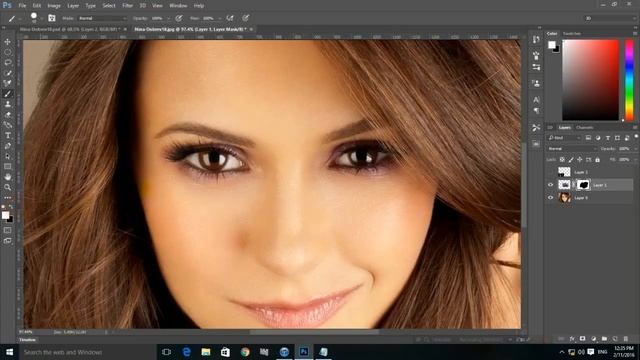Screen dimensions: 640x360
Task: Open brush Opacity slider arrow
Action: [x=168, y=18]
